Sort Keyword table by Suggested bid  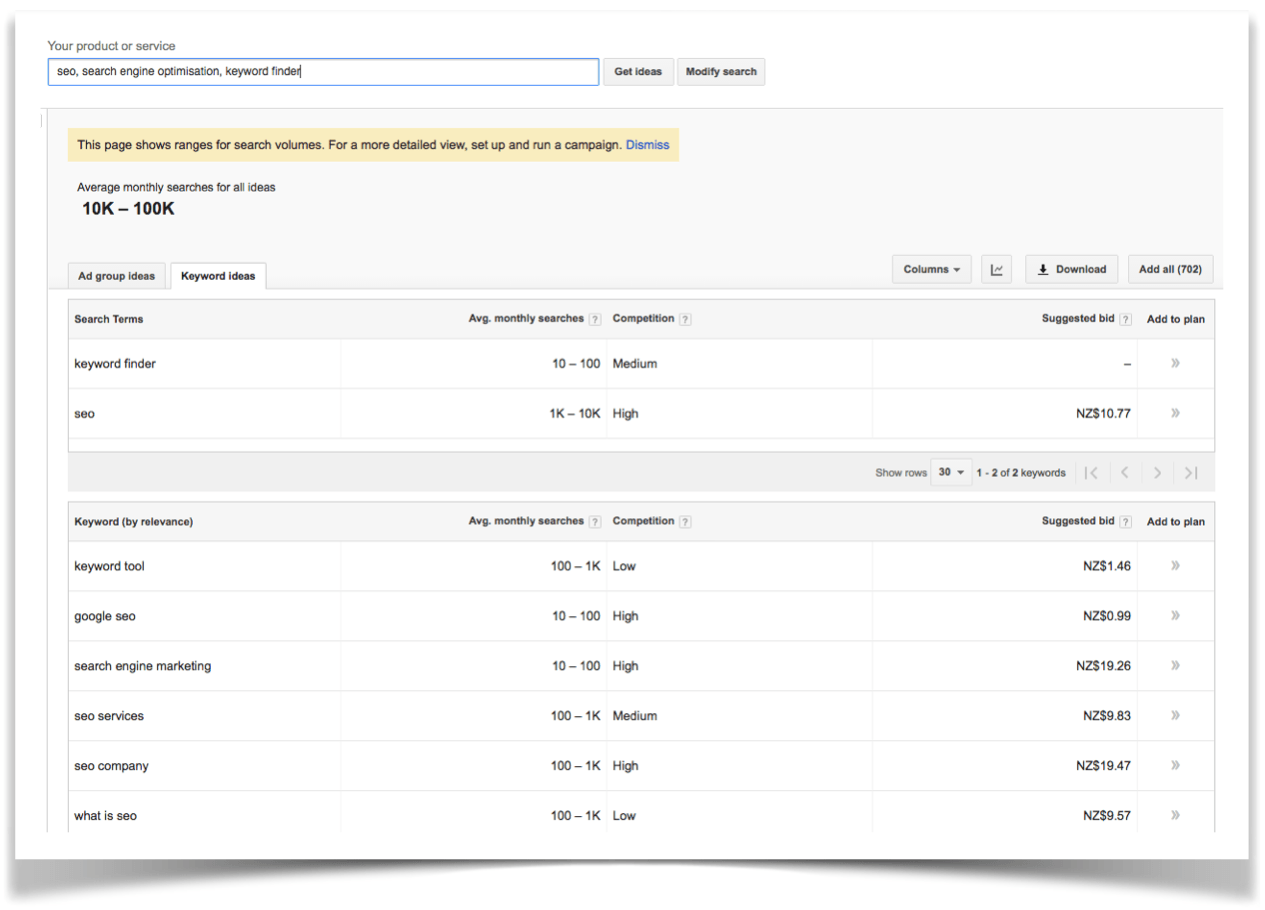(1078, 521)
